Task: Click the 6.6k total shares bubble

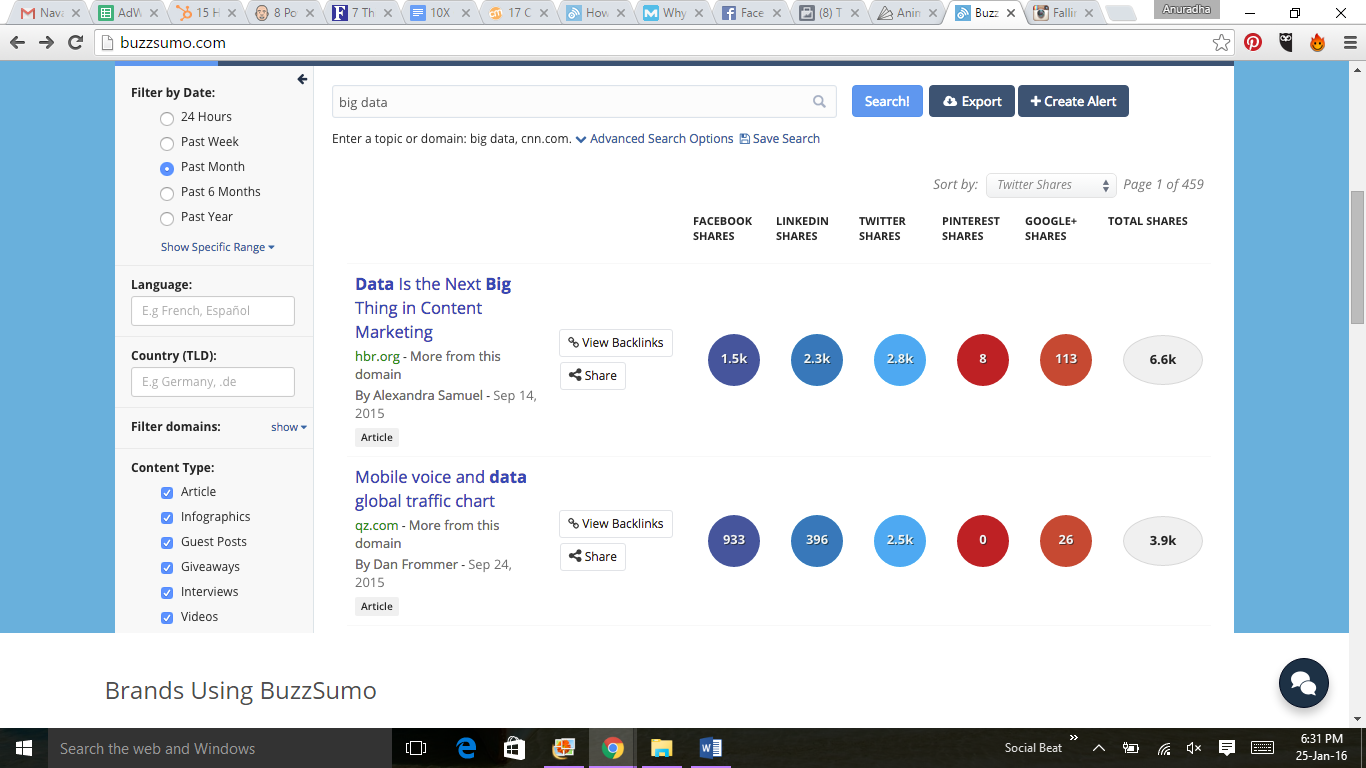Action: point(1162,360)
